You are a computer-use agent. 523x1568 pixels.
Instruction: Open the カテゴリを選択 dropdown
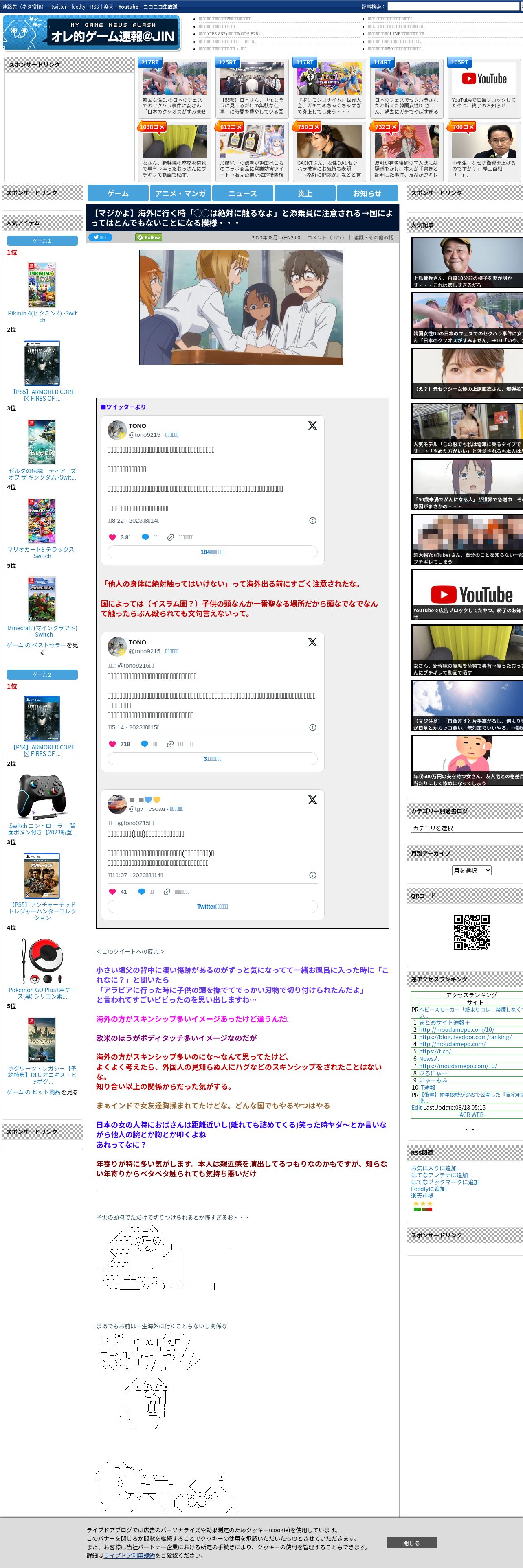click(x=467, y=828)
